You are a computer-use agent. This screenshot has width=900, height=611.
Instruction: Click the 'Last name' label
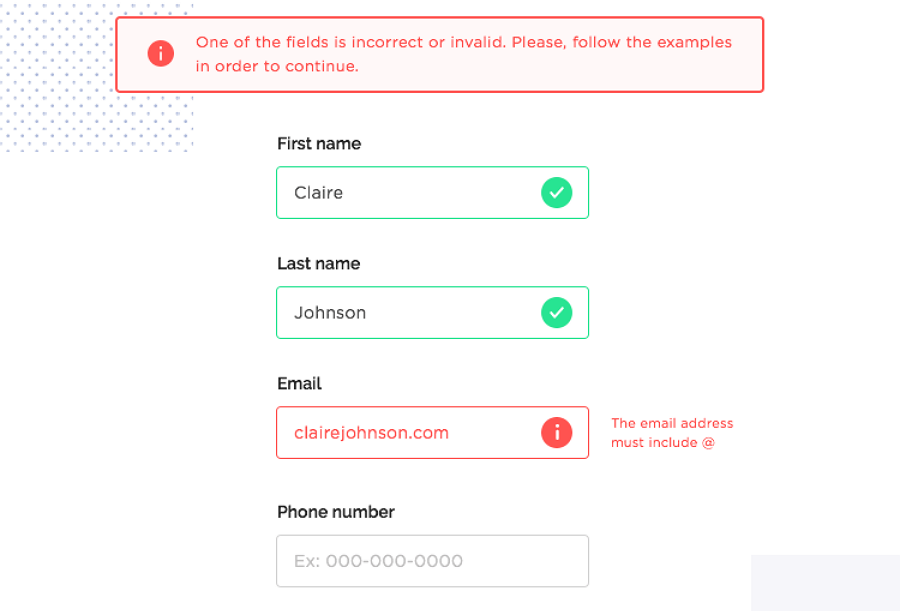(x=318, y=264)
